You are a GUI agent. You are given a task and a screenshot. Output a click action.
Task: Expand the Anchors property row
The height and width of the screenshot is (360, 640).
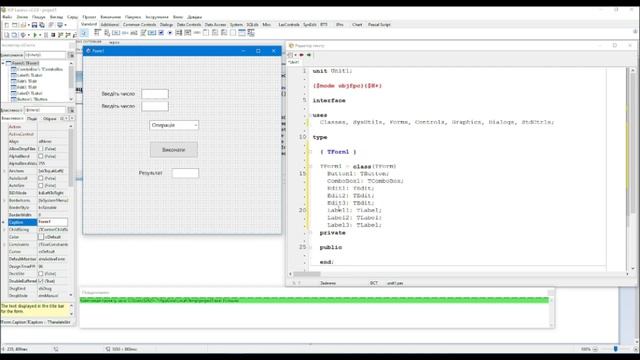point(4,171)
